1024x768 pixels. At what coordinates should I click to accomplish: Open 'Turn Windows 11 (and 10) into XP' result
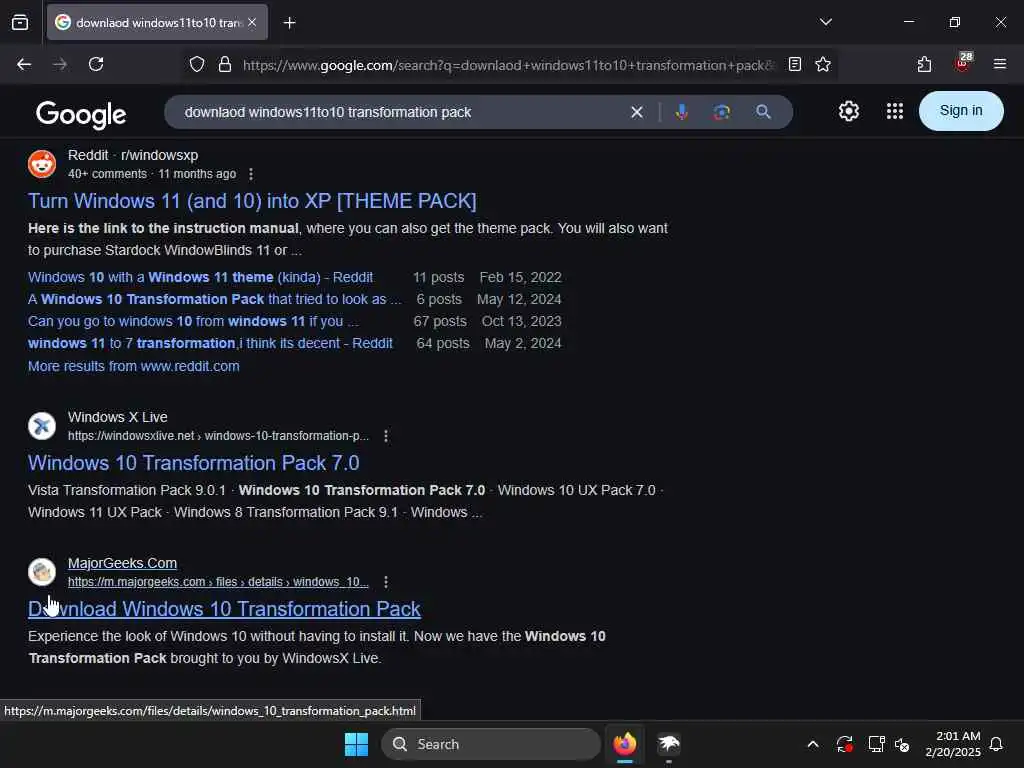point(252,201)
